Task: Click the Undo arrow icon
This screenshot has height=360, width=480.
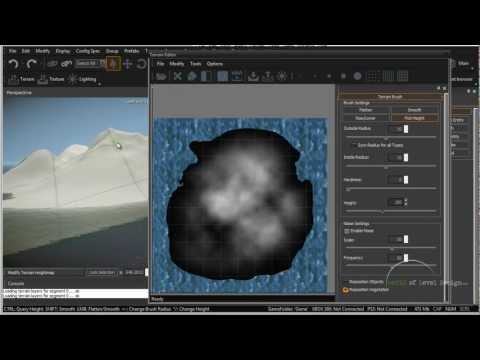Action: tap(13, 64)
